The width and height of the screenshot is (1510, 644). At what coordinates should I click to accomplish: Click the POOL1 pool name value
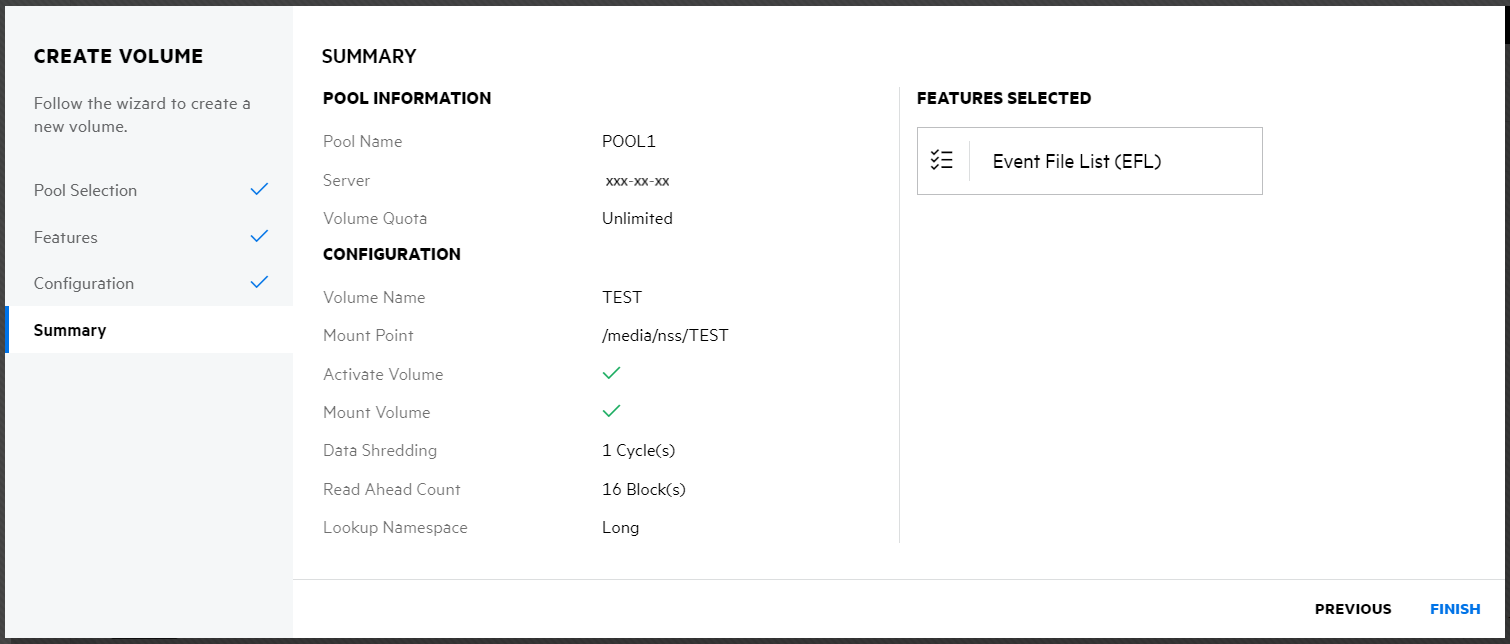629,141
